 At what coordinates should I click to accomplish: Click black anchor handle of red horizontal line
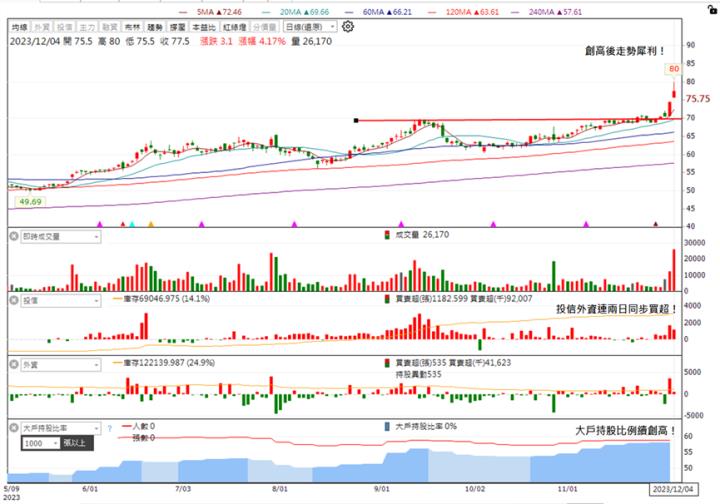coord(356,121)
